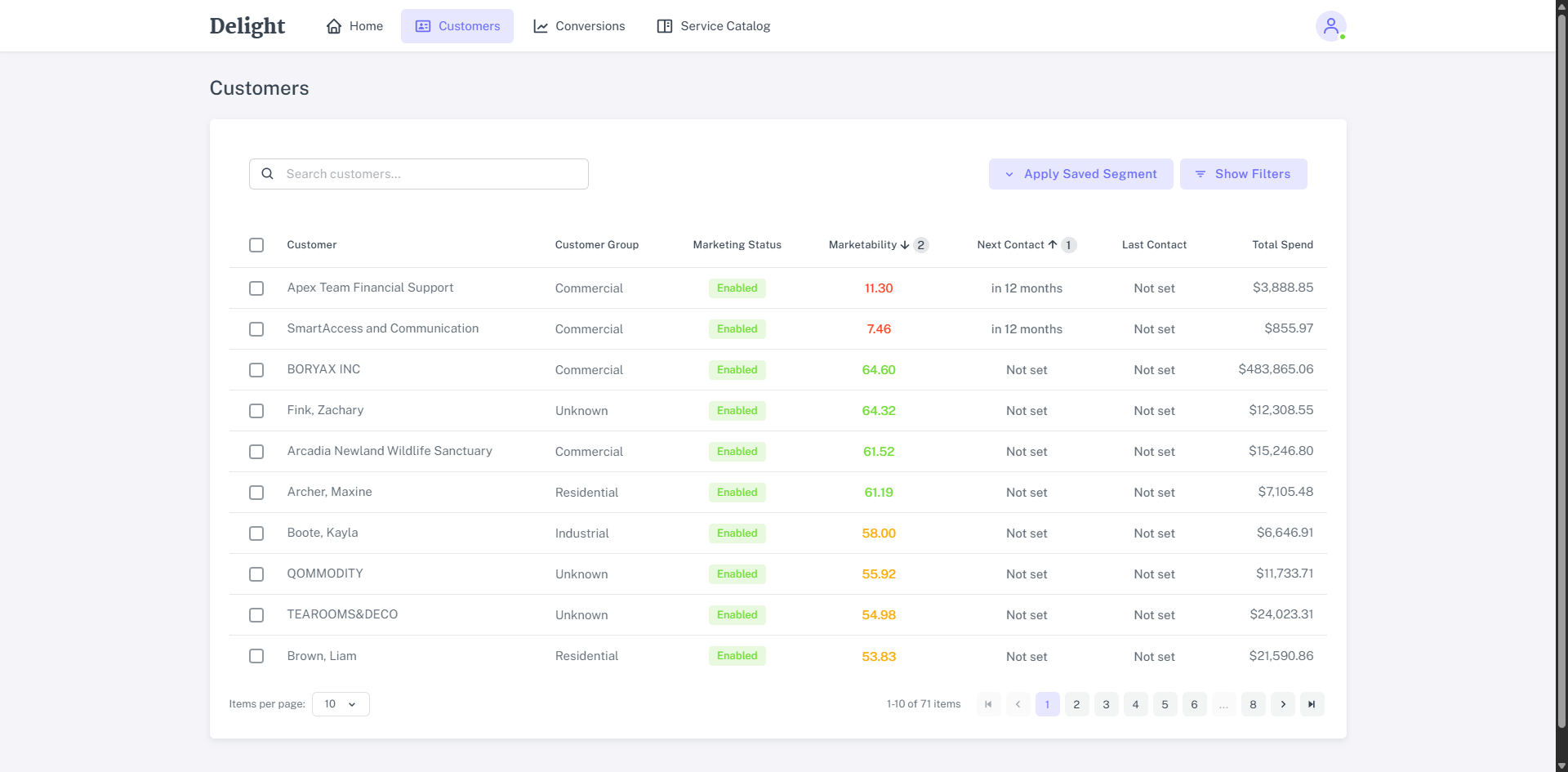Go to next page arrow
Viewport: 1568px width, 772px height.
coord(1283,704)
